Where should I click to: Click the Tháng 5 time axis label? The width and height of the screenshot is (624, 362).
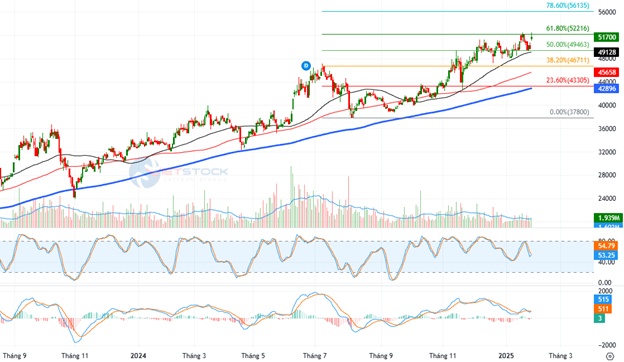point(253,355)
